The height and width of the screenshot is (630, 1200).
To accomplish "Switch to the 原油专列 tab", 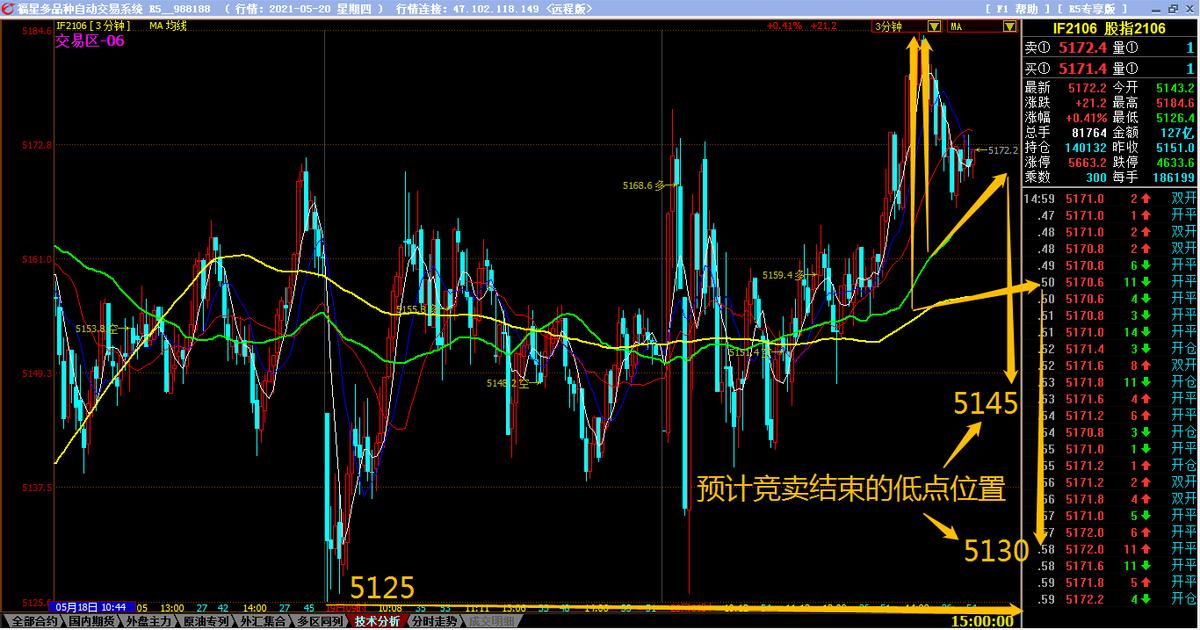I will (x=205, y=621).
